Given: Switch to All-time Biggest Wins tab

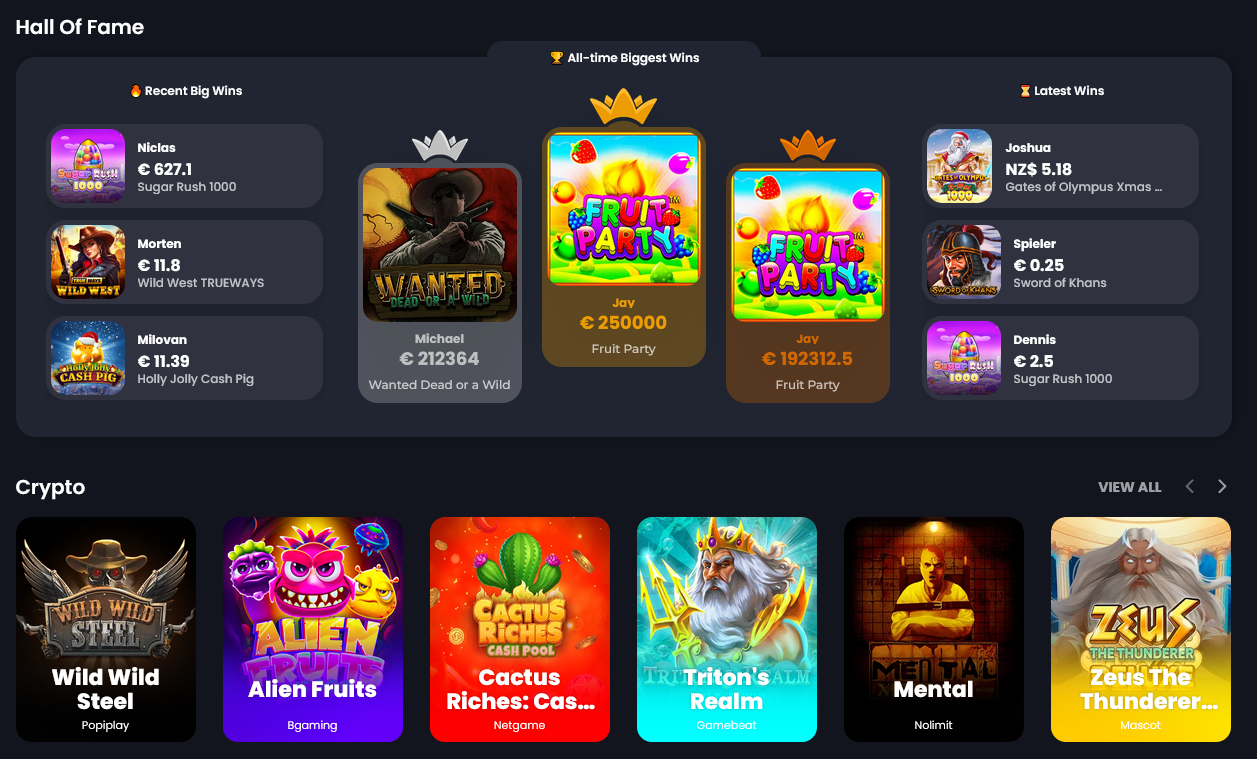Looking at the screenshot, I should pyautogui.click(x=624, y=58).
